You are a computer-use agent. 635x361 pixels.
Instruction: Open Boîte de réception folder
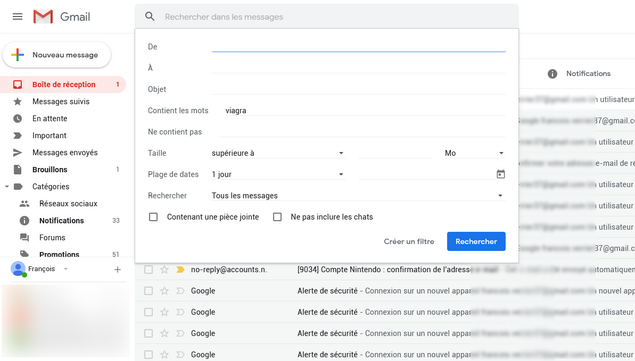[x=63, y=84]
